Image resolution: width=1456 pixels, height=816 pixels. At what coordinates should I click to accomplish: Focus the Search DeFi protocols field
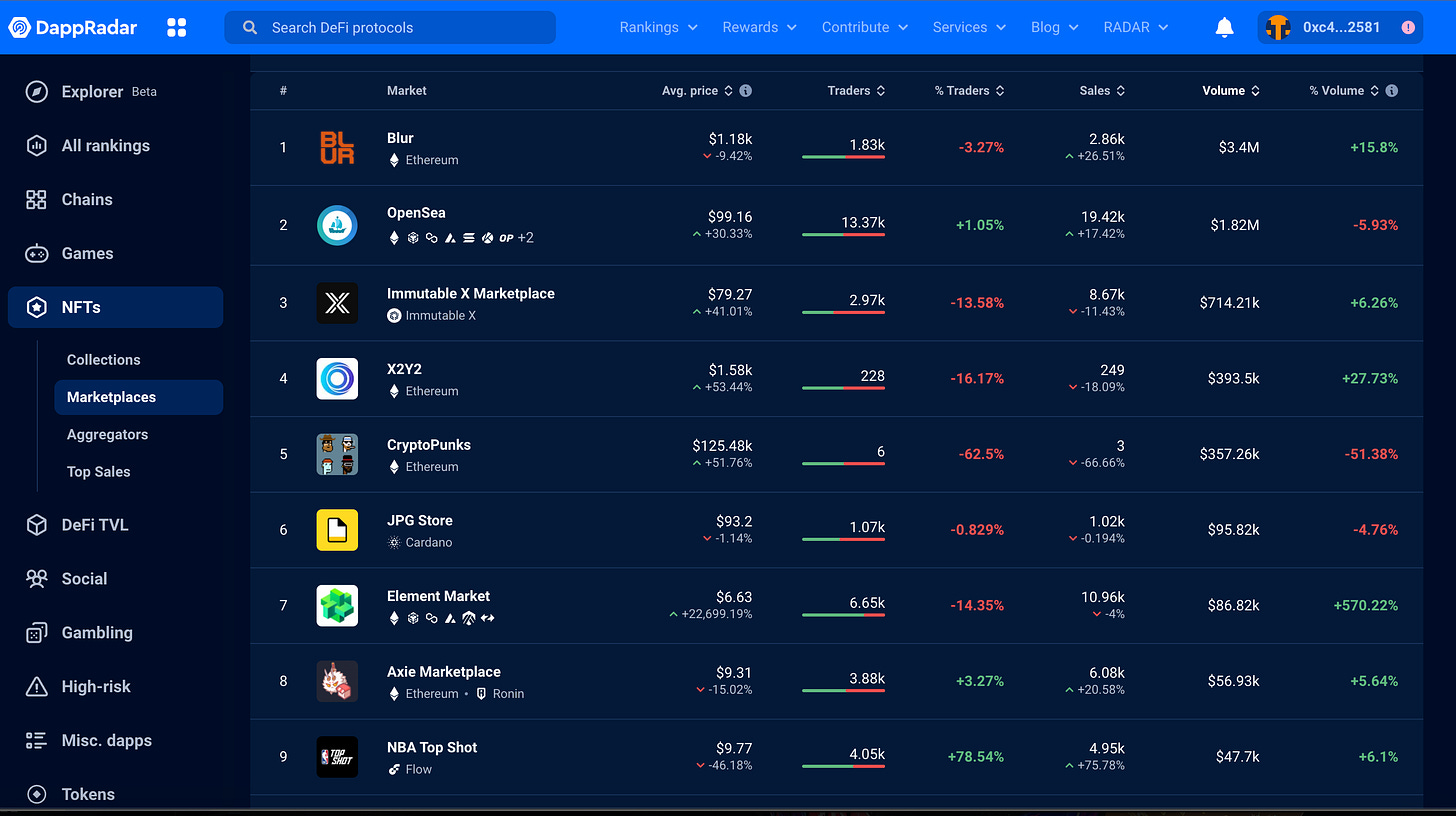(390, 27)
